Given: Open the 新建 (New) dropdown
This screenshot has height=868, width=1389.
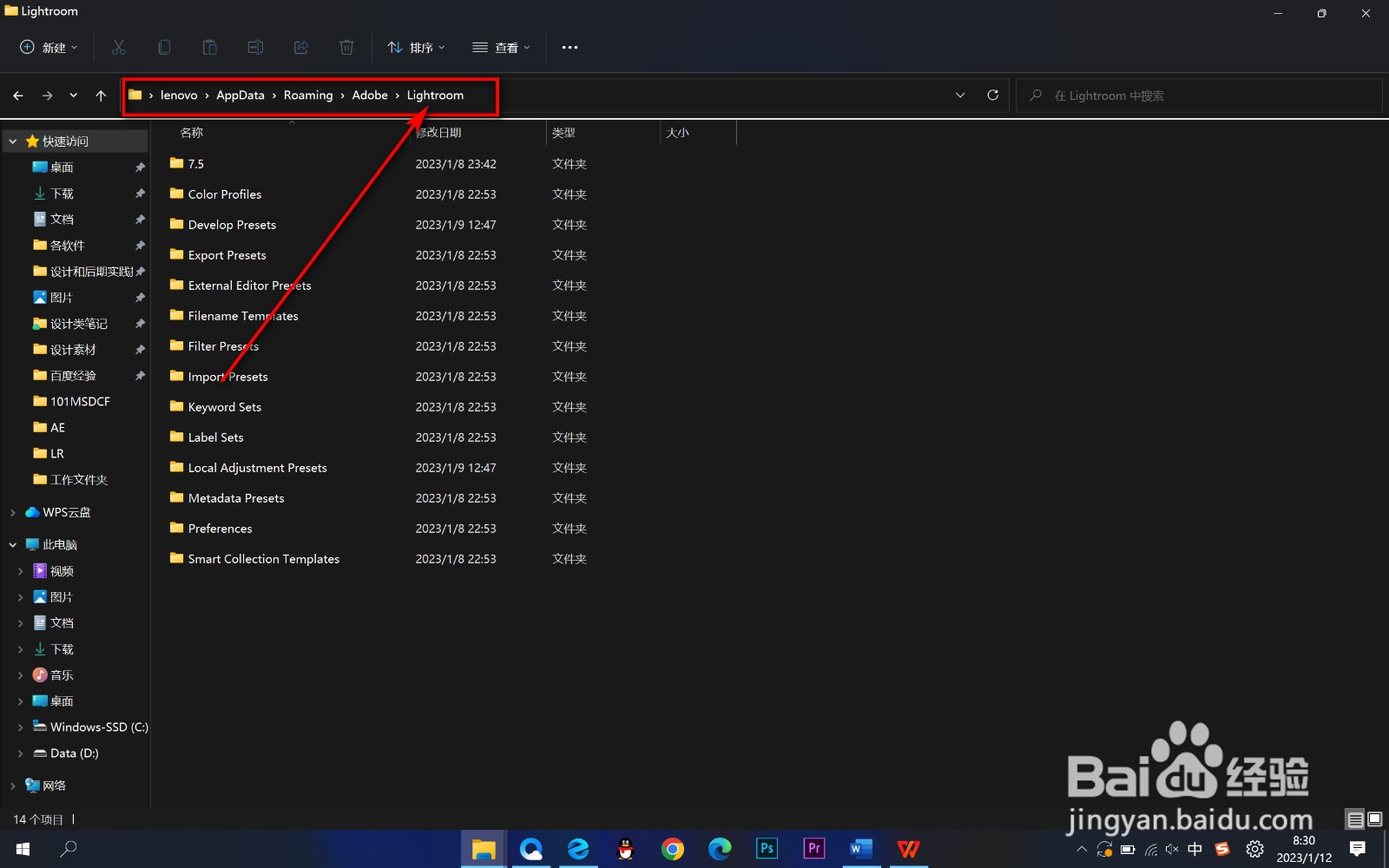Looking at the screenshot, I should tap(49, 48).
